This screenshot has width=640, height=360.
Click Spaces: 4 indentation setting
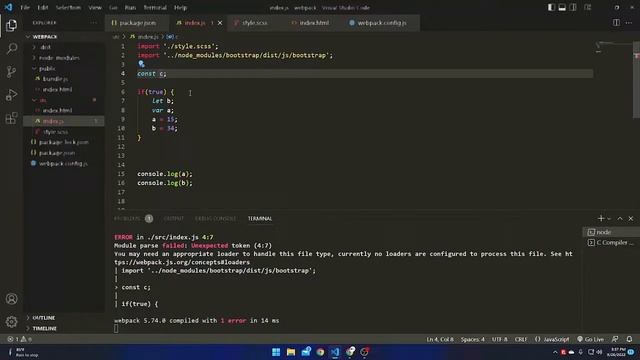pos(473,339)
